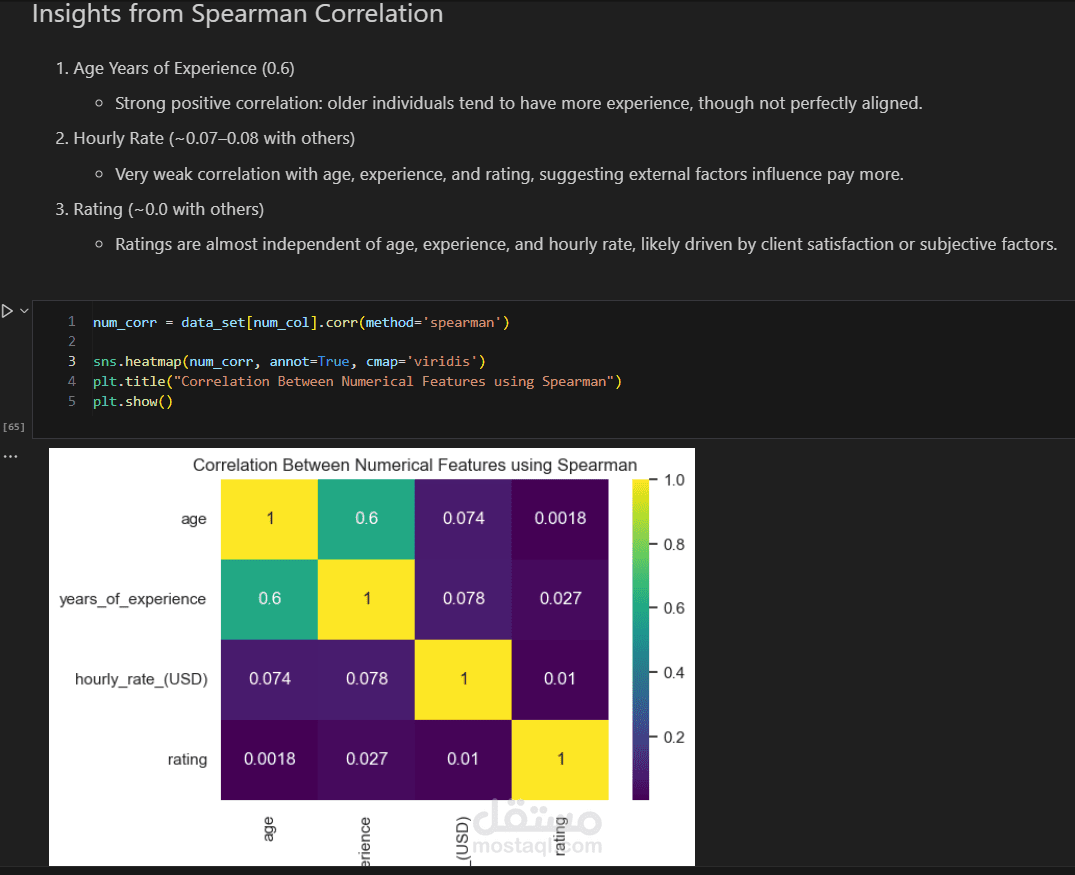The height and width of the screenshot is (875, 1075).
Task: Click the 'age' label on the heatmap y-axis
Action: [x=193, y=519]
